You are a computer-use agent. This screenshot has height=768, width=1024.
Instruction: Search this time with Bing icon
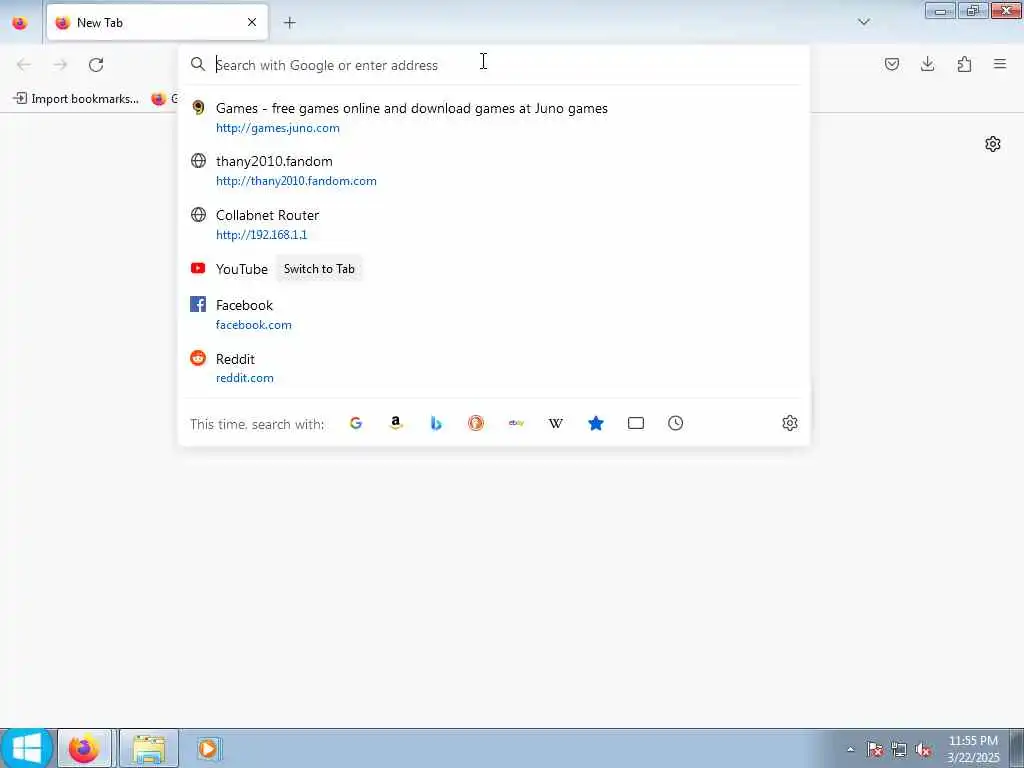pyautogui.click(x=436, y=423)
